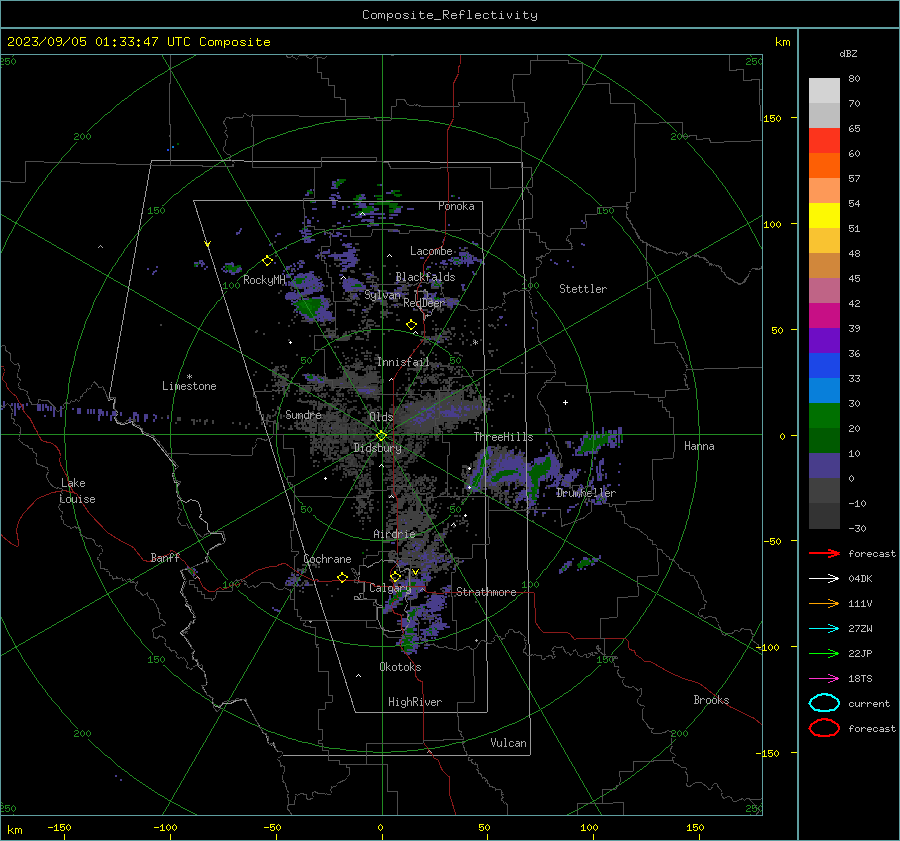
Task: Click the Hanna city label
Action: click(699, 446)
